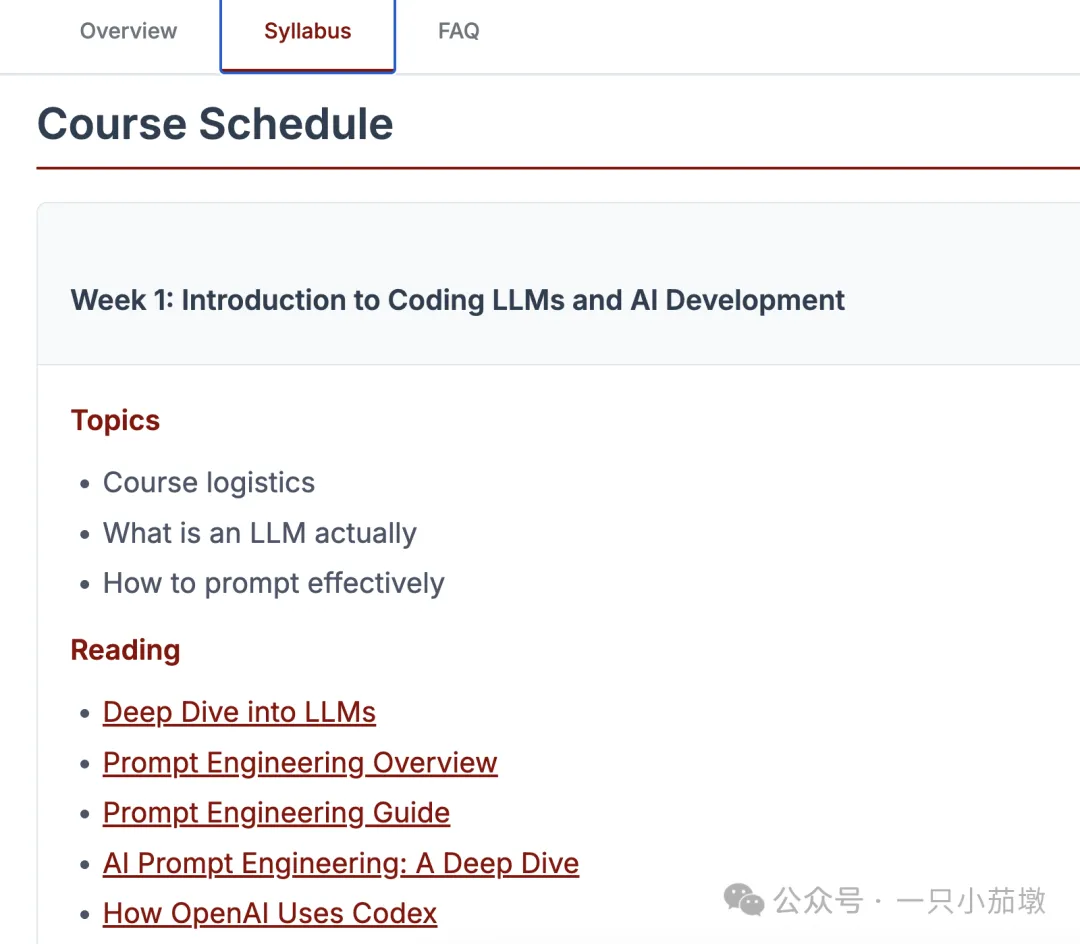Open the FAQ tab
1080x944 pixels.
point(458,31)
